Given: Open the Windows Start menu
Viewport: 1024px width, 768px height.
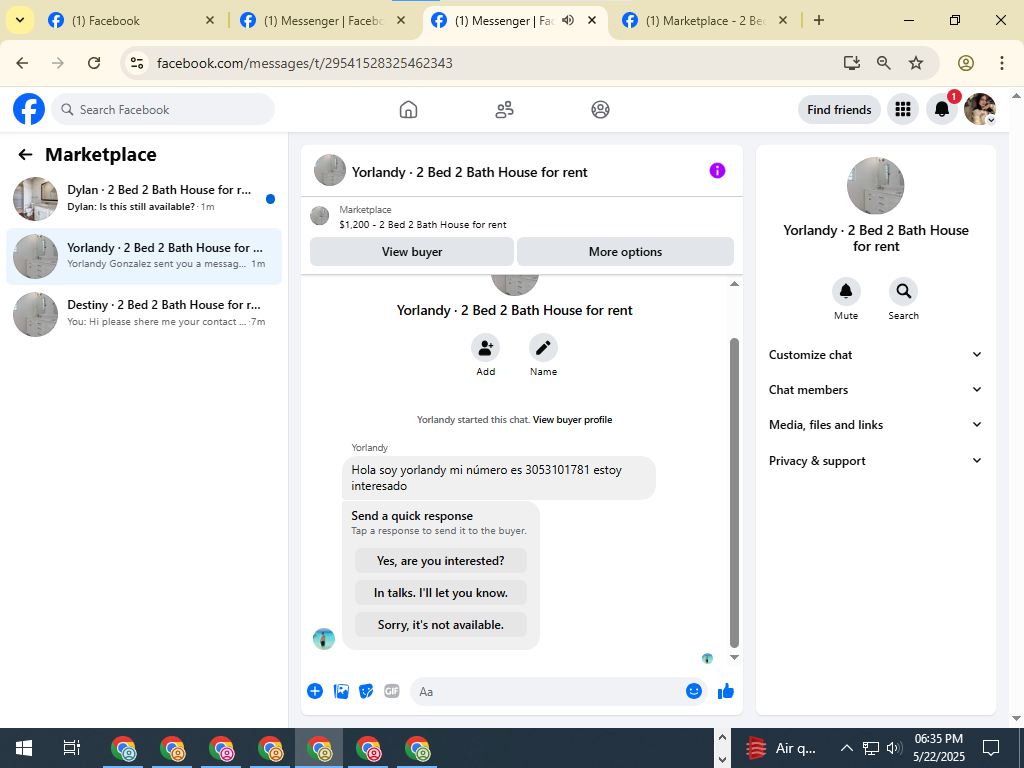Looking at the screenshot, I should tap(24, 748).
